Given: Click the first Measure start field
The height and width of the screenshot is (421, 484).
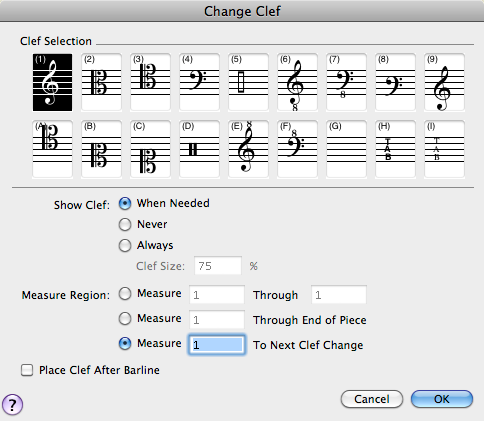Looking at the screenshot, I should point(217,295).
